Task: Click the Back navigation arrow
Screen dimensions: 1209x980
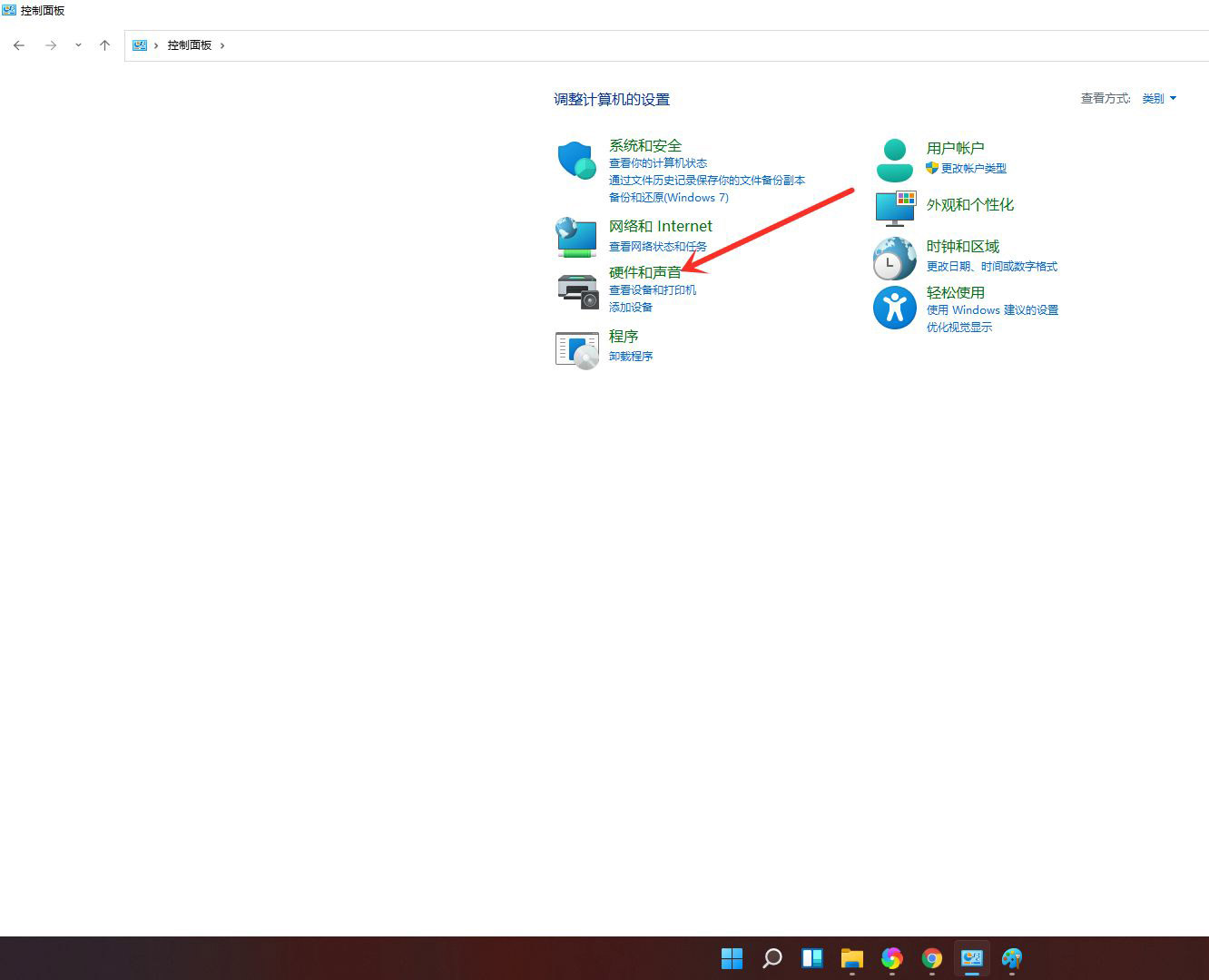Action: point(19,45)
